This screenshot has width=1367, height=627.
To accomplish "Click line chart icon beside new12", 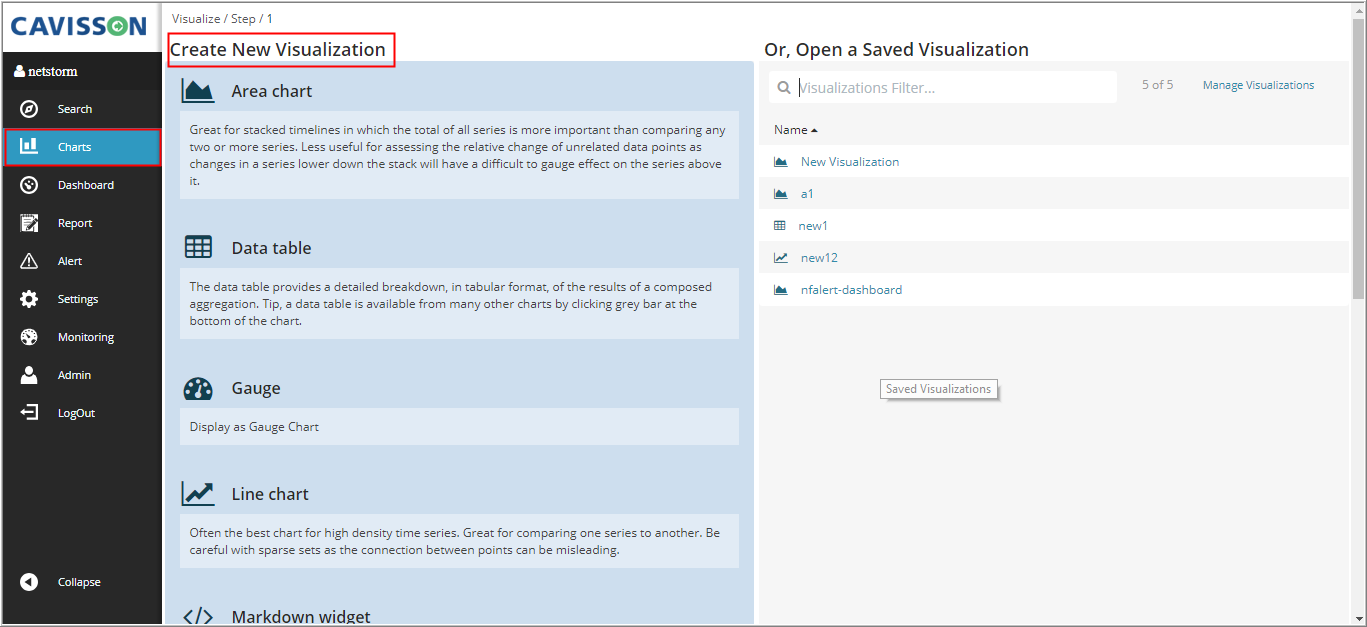I will (x=781, y=258).
